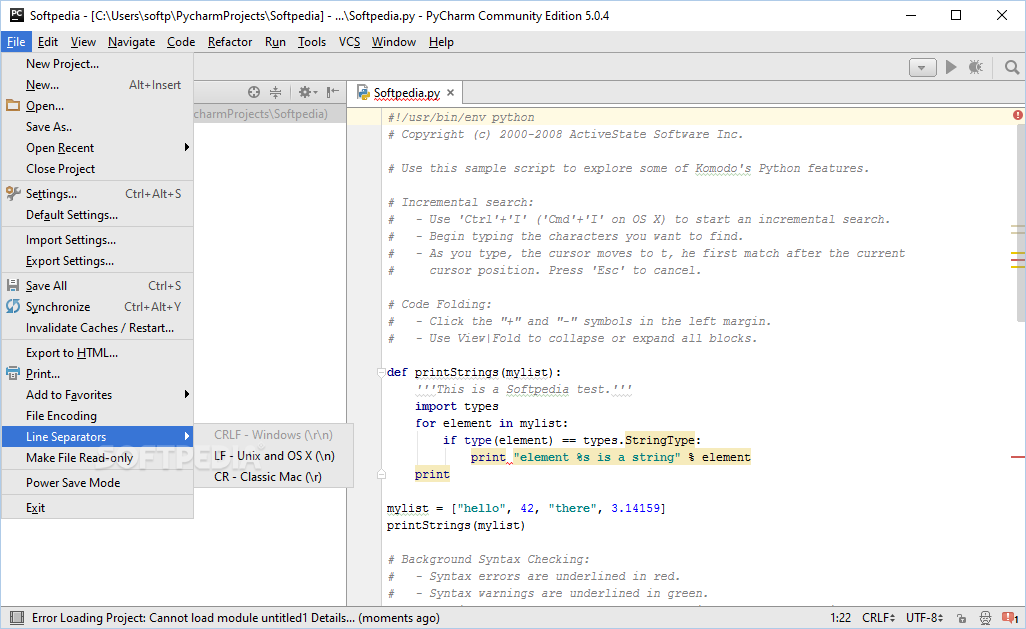Viewport: 1026px width, 629px height.
Task: Choose New... from the File menu
Action: click(x=97, y=85)
